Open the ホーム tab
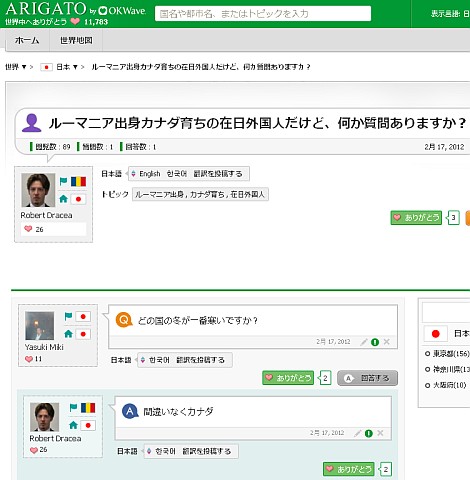This screenshot has height=480, width=470. point(27,40)
